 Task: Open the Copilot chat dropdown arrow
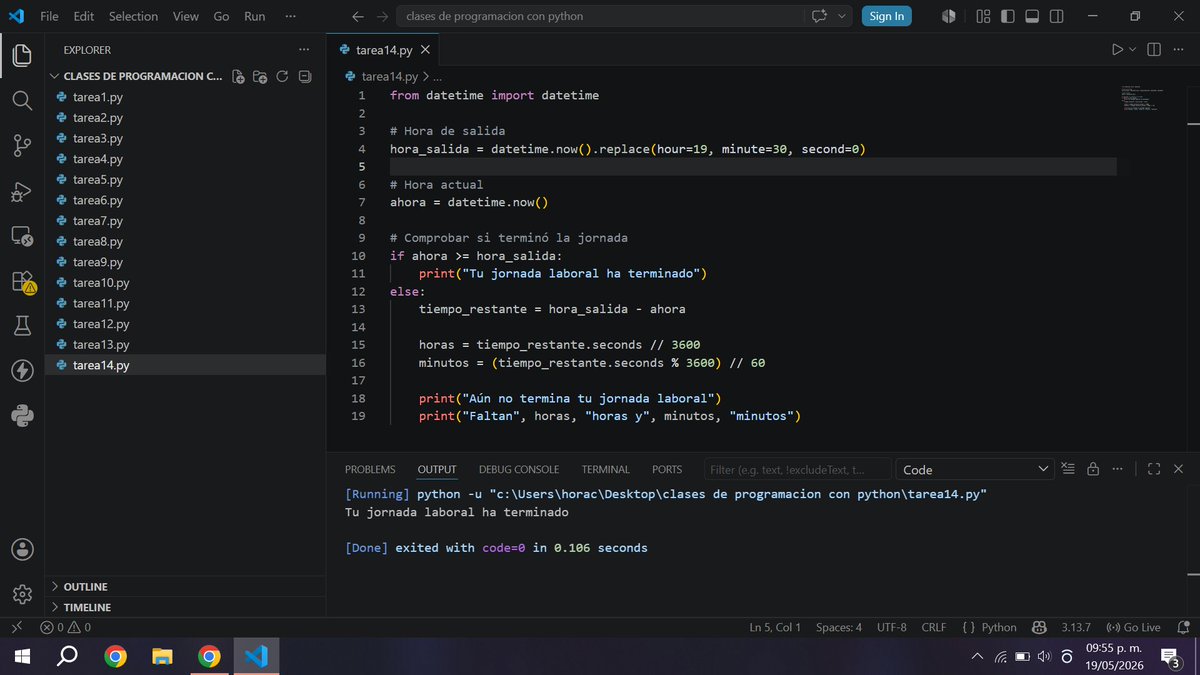[x=842, y=16]
